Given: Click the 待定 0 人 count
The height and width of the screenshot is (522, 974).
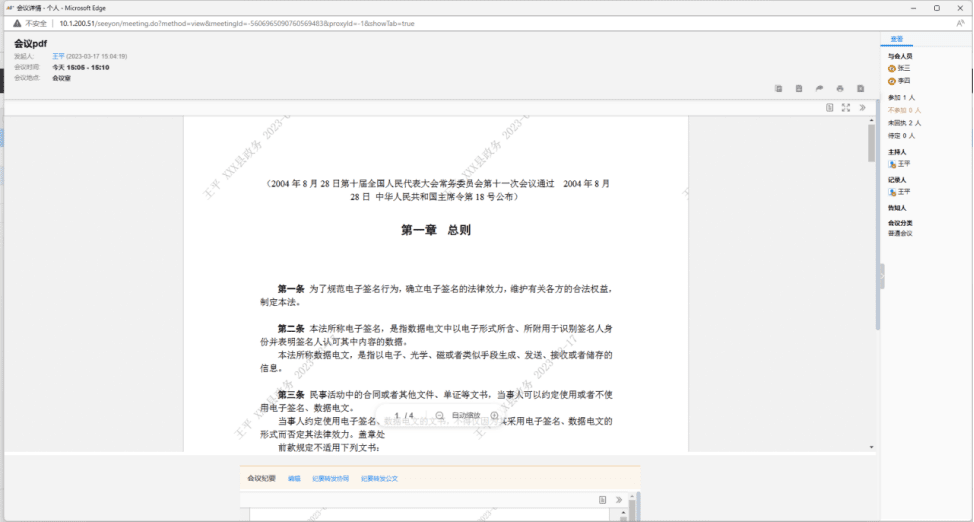Looking at the screenshot, I should [x=901, y=135].
